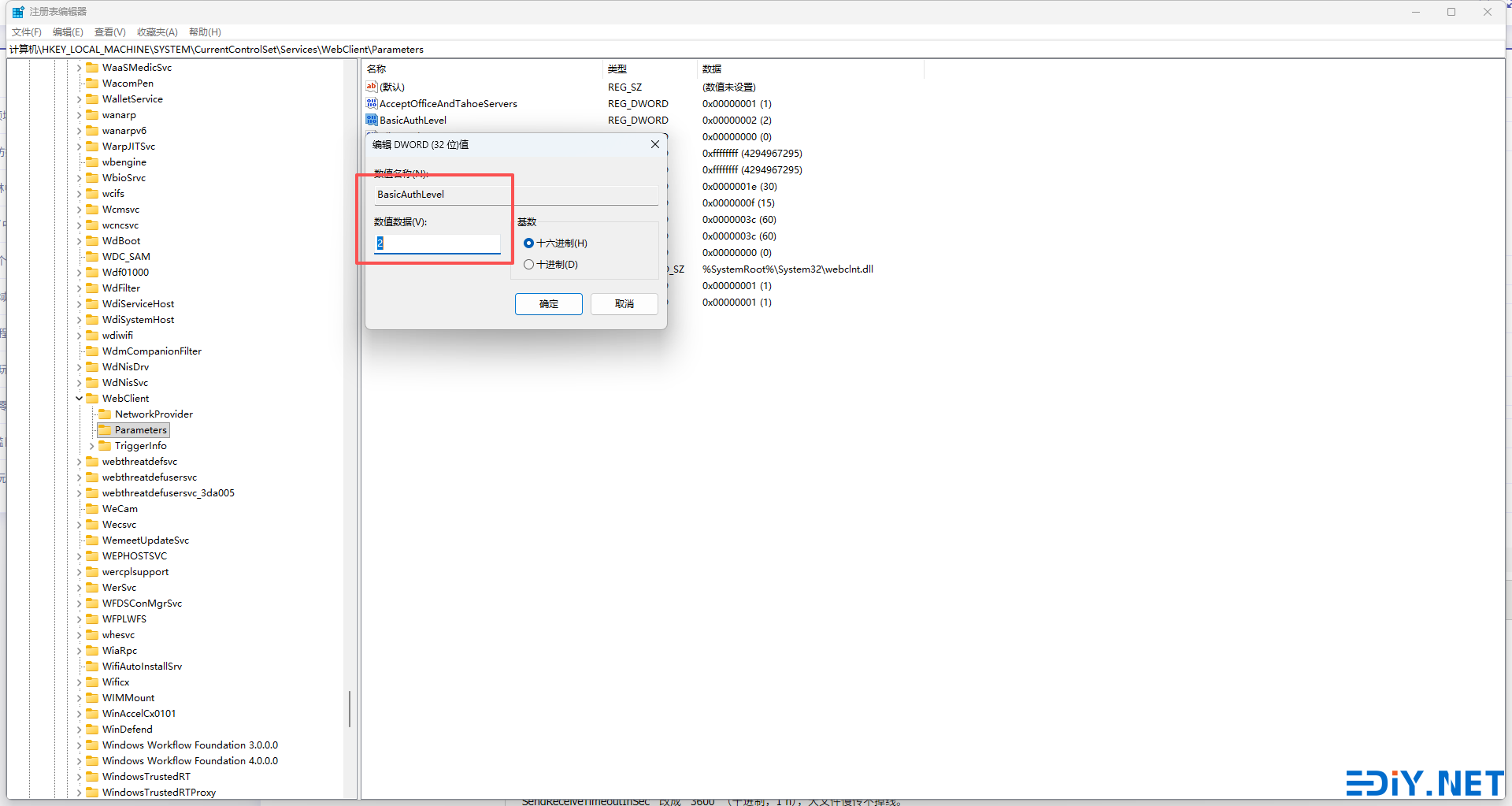Image resolution: width=1512 pixels, height=806 pixels.
Task: Expand the WalletService tree node
Action: [79, 98]
